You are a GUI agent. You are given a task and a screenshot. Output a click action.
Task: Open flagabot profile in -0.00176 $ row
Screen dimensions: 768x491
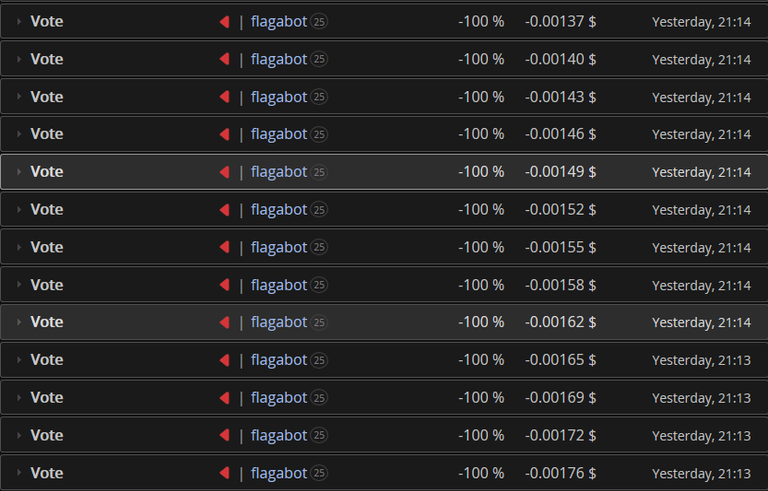[279, 473]
